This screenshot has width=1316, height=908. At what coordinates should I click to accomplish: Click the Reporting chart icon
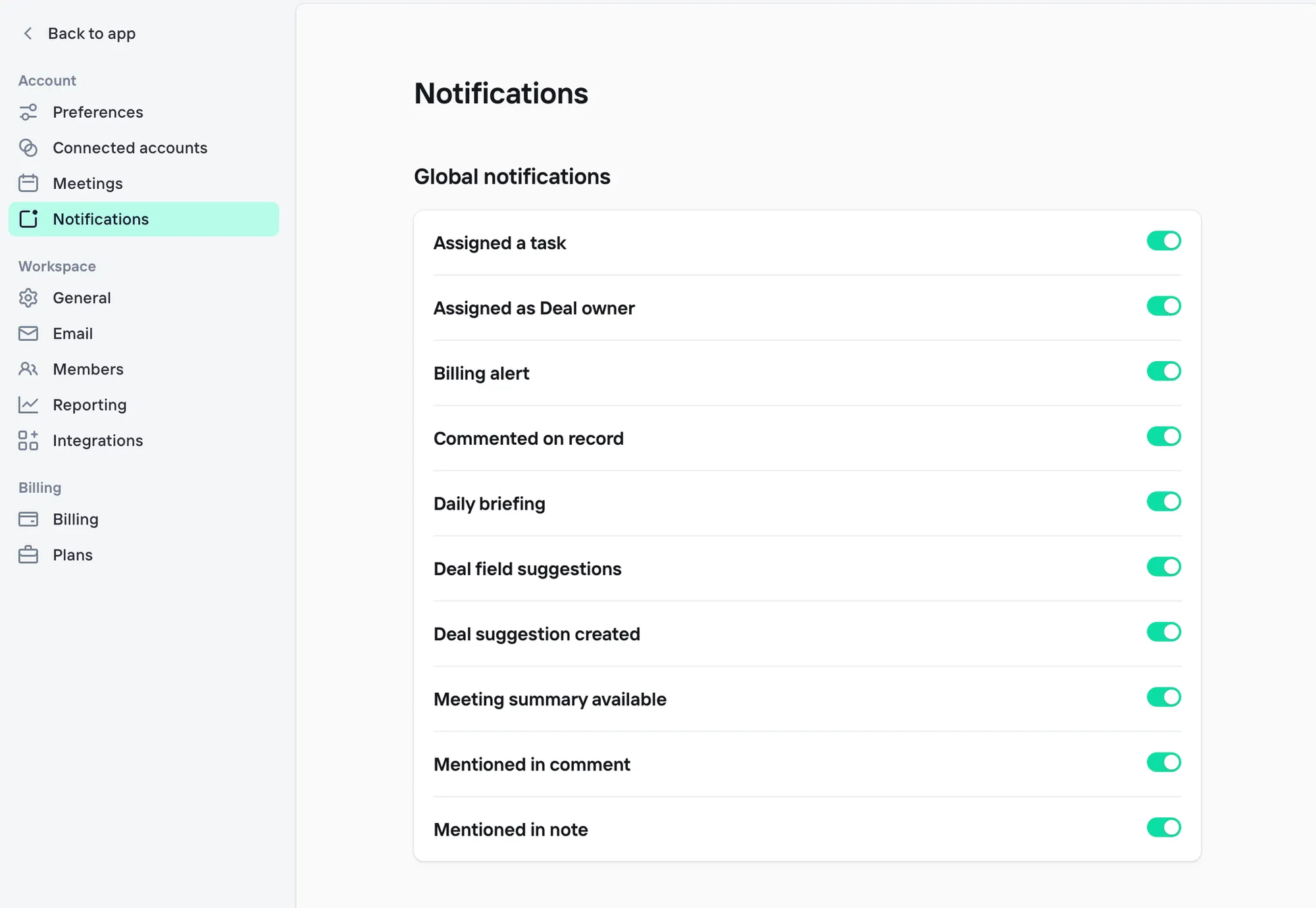[x=28, y=405]
